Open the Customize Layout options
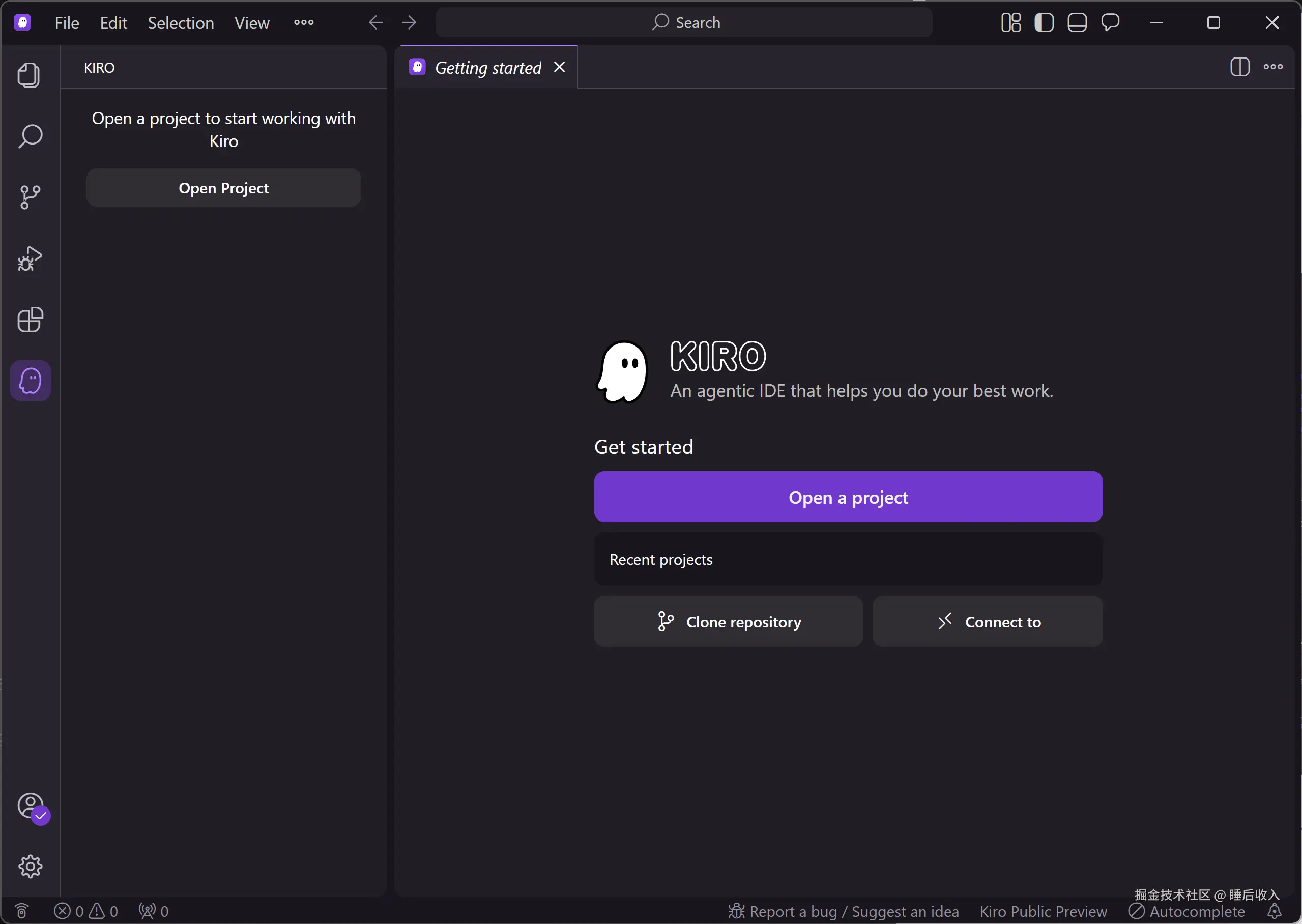1302x924 pixels. click(1011, 23)
